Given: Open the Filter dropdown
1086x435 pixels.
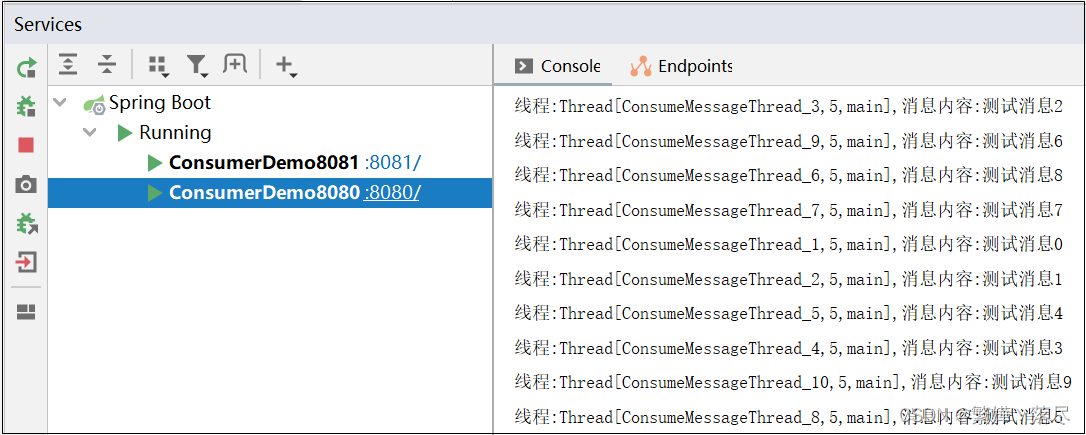Looking at the screenshot, I should point(197,66).
